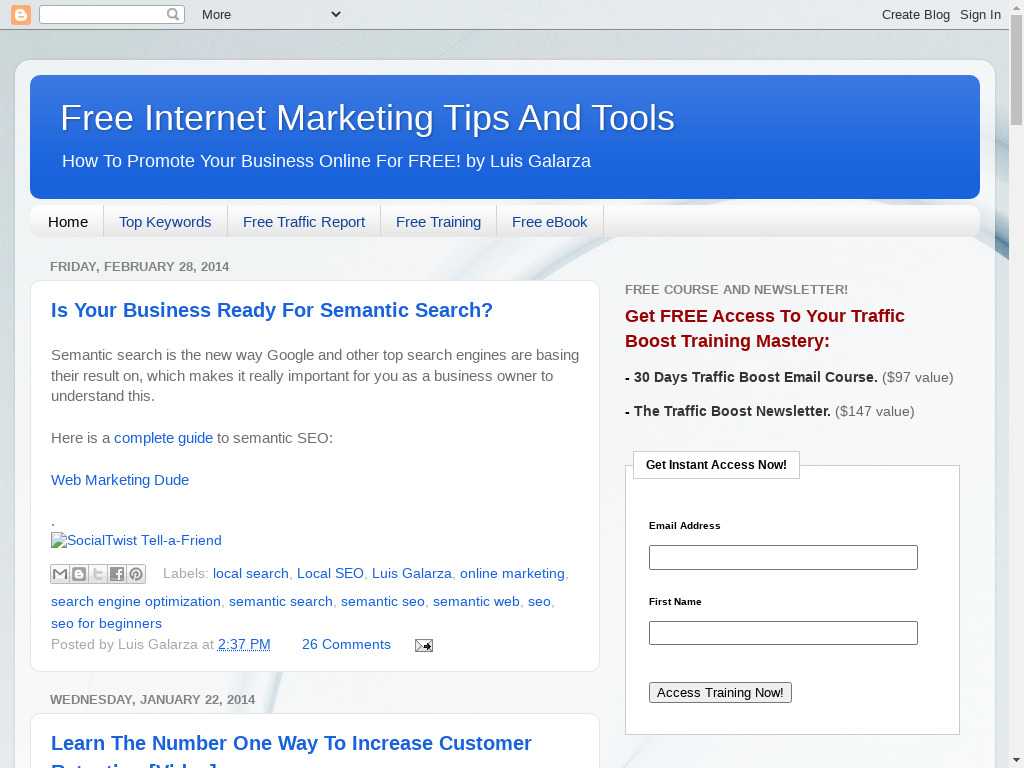The height and width of the screenshot is (768, 1024).
Task: Click the 'Wednesday, January 22, 2014' date header
Action: [x=153, y=699]
